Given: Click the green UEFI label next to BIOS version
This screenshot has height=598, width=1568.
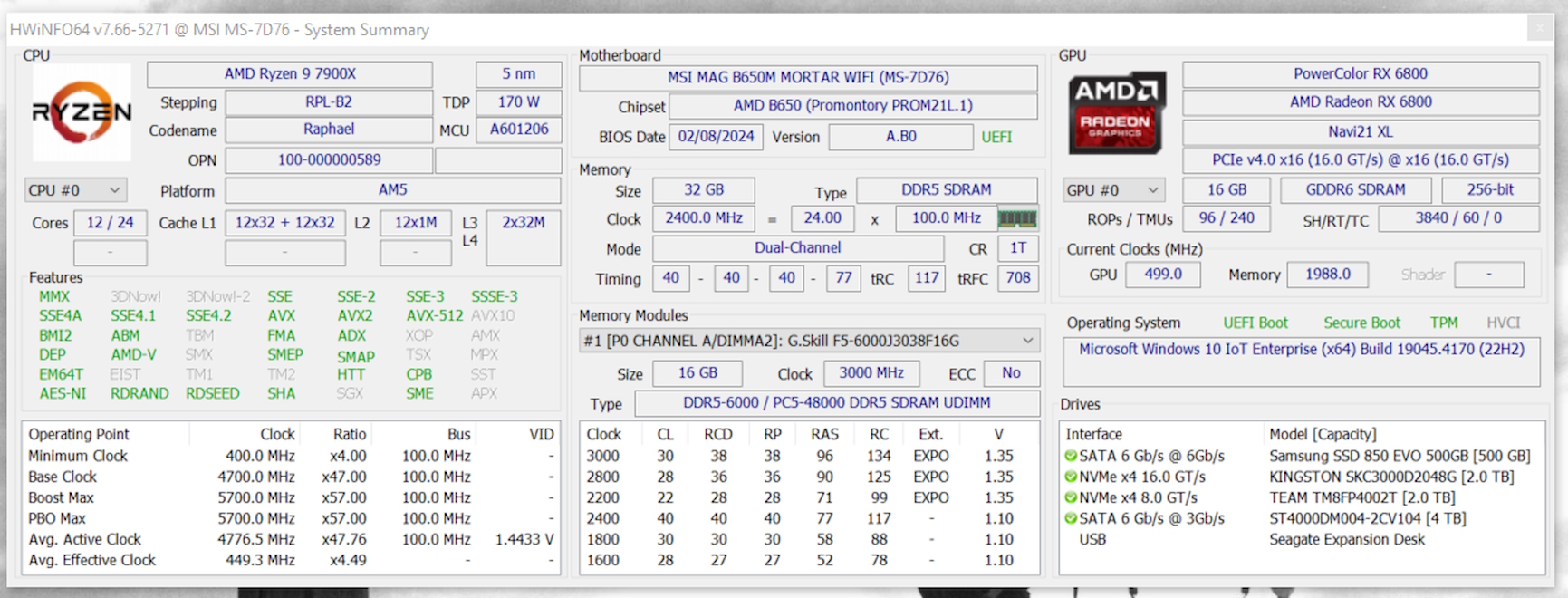Looking at the screenshot, I should click(x=996, y=137).
